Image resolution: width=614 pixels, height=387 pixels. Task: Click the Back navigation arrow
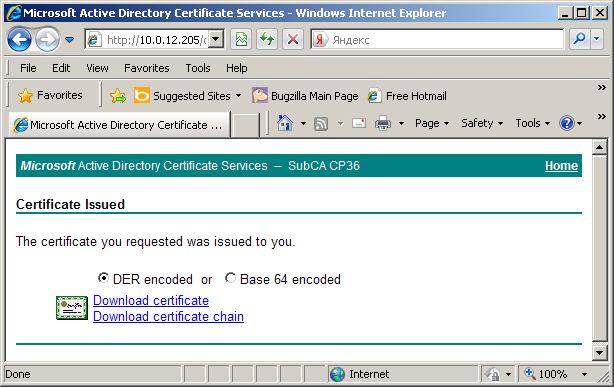pyautogui.click(x=19, y=39)
